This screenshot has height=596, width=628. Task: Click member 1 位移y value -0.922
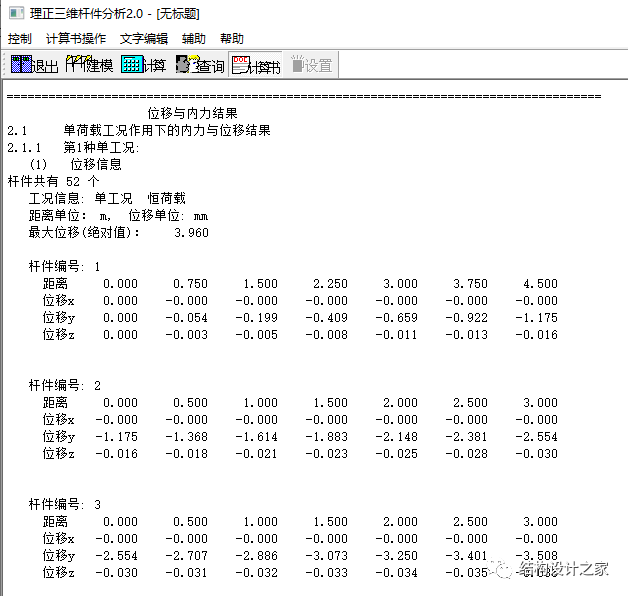click(x=467, y=318)
